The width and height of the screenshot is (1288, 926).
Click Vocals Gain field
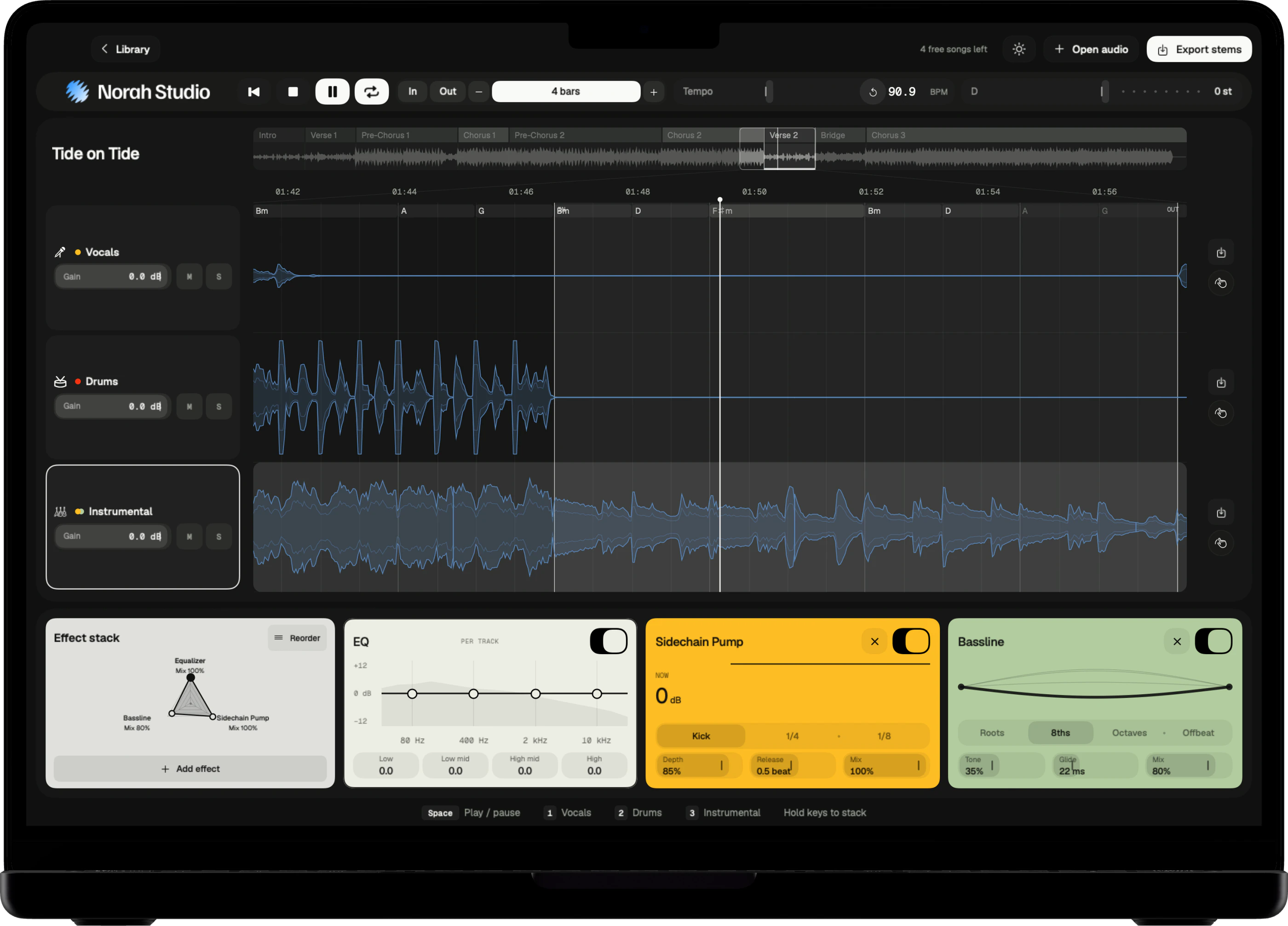coord(112,276)
